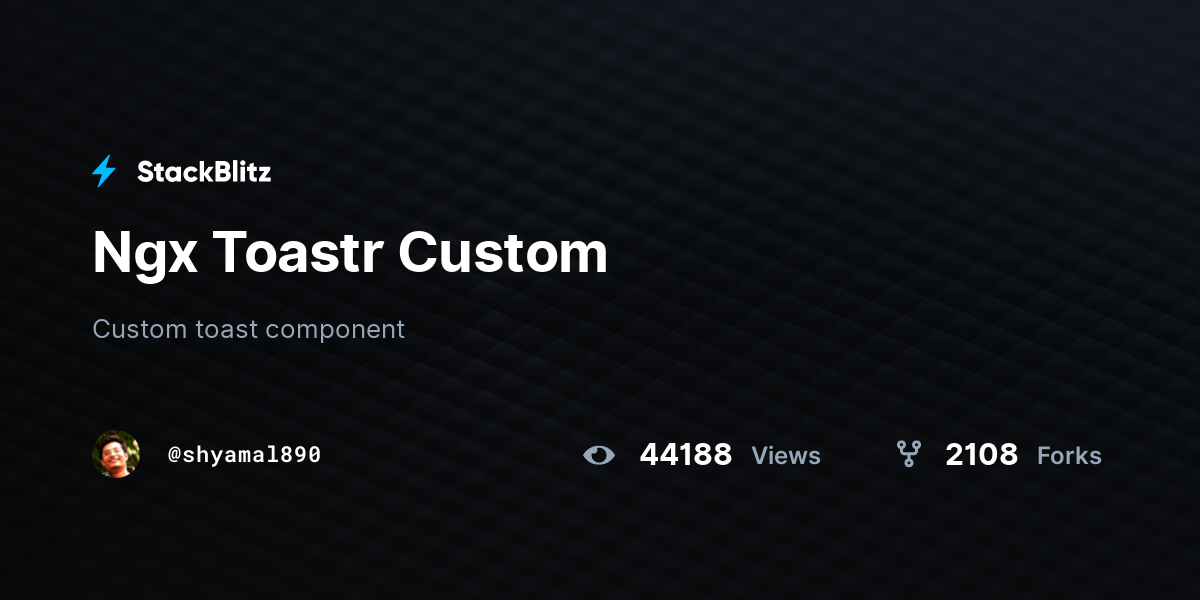Click the word Custom in large title
Image resolution: width=1200 pixels, height=600 pixels.
503,253
